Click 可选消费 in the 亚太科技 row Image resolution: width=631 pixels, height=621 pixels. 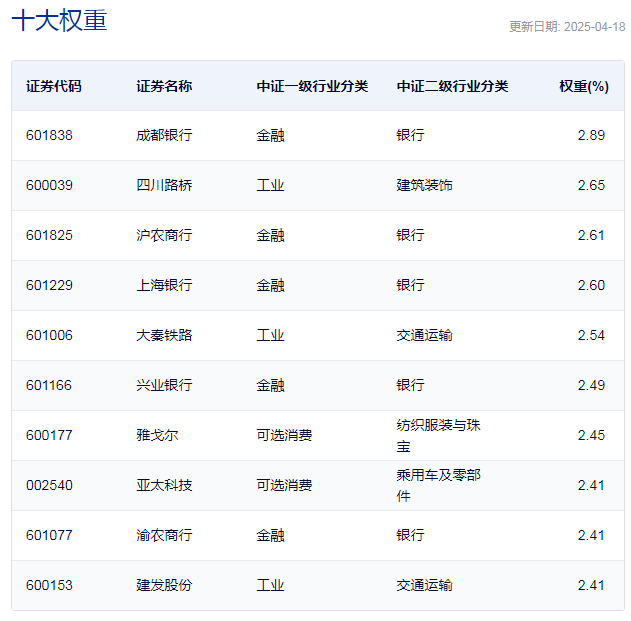285,485
